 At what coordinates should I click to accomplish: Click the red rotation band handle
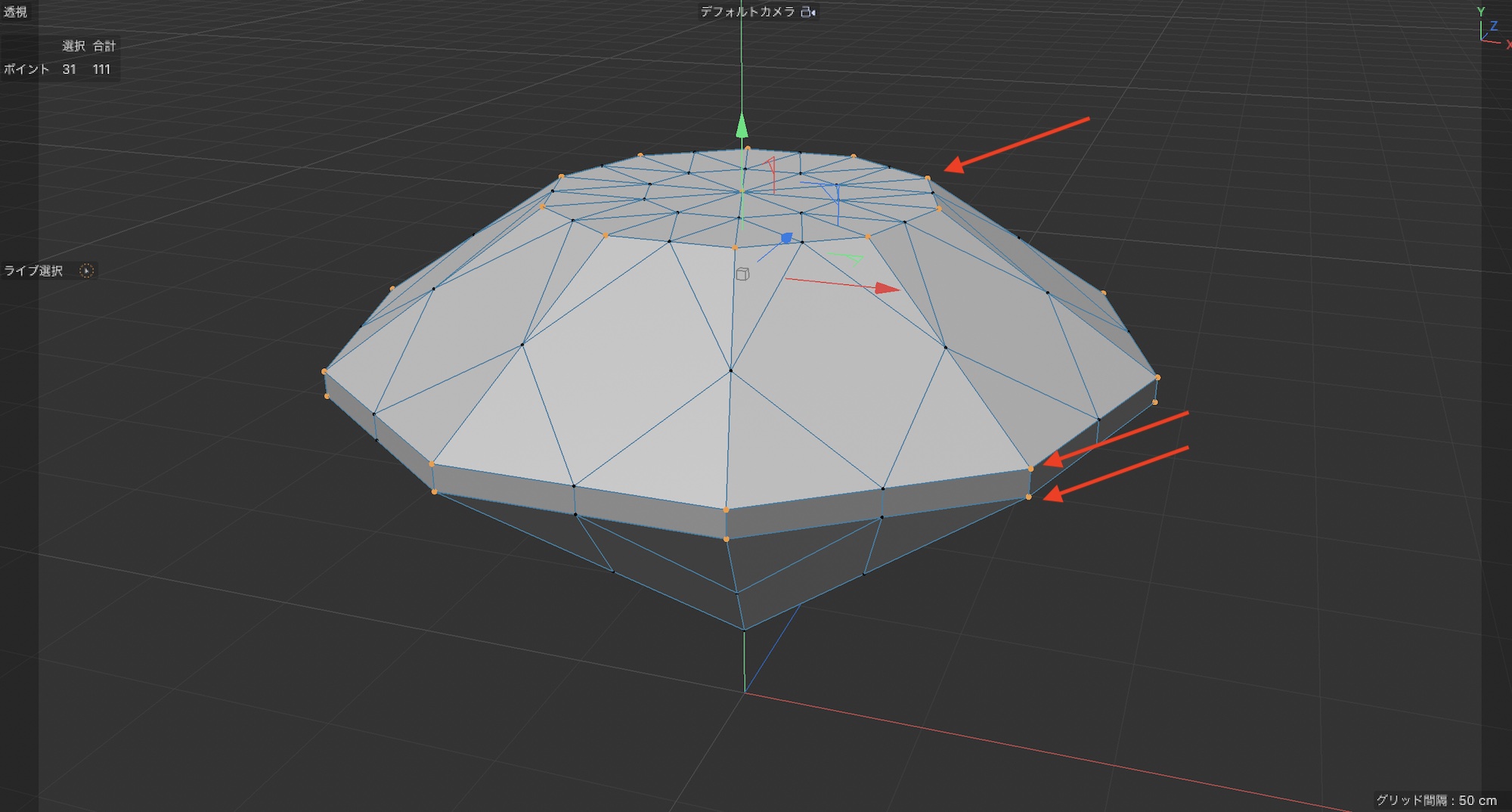tap(772, 172)
